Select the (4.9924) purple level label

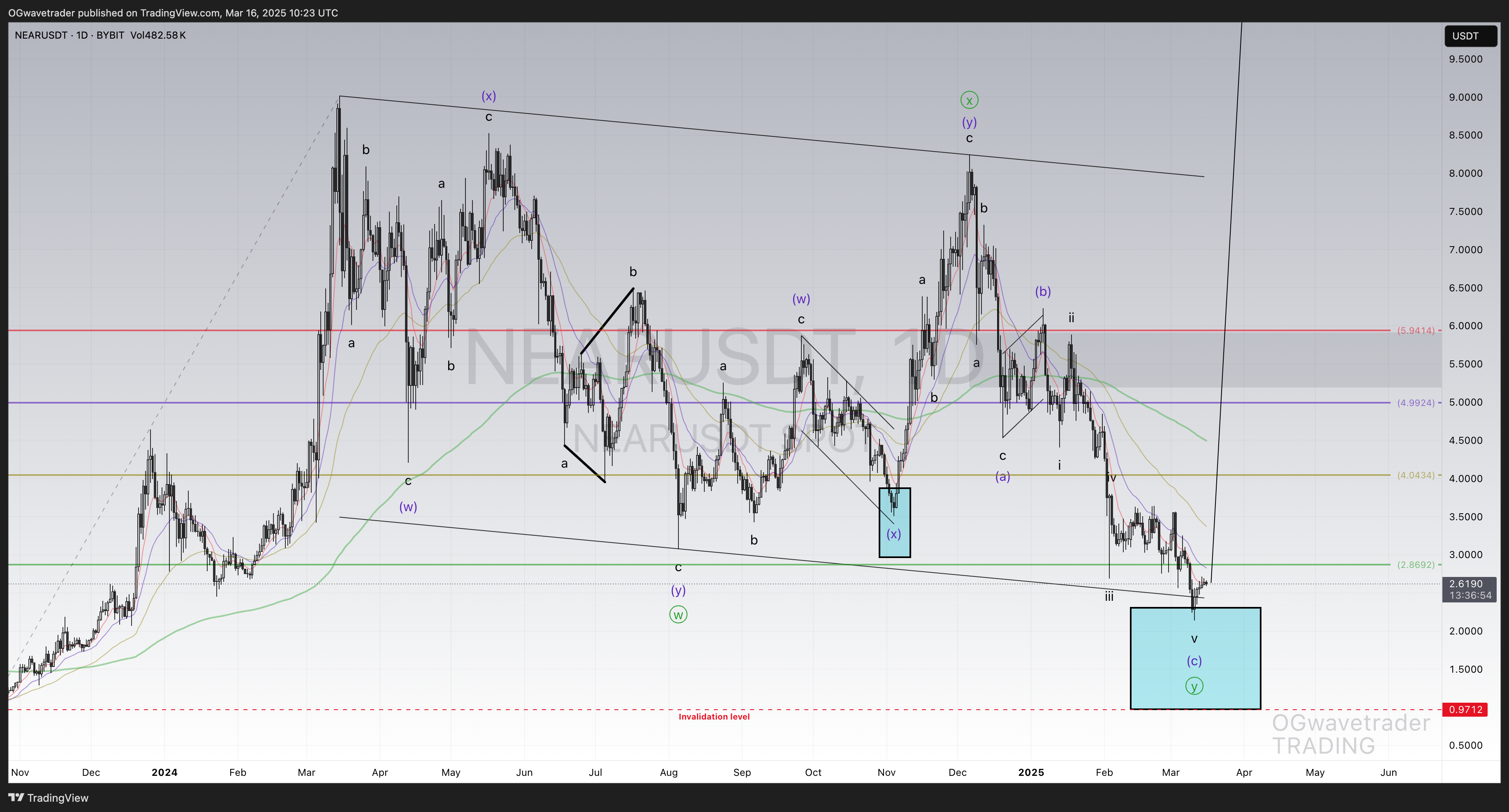(x=1416, y=403)
